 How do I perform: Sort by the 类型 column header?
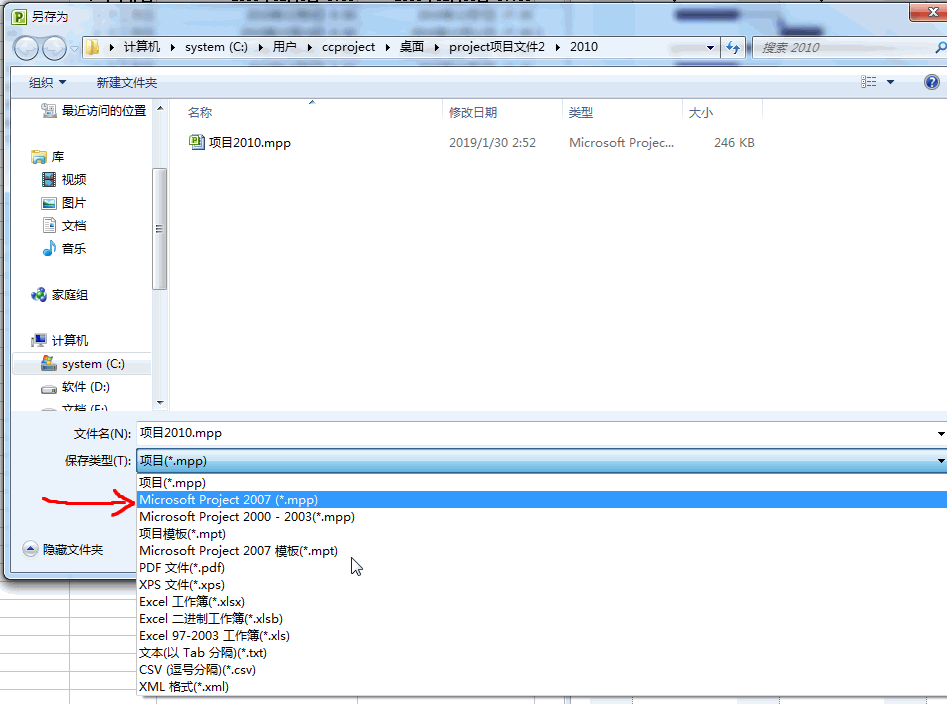click(580, 112)
